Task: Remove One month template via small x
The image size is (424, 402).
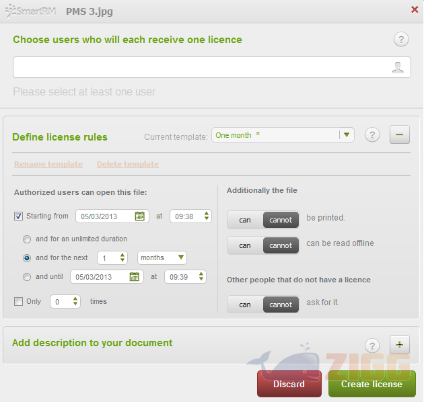Action: point(258,134)
